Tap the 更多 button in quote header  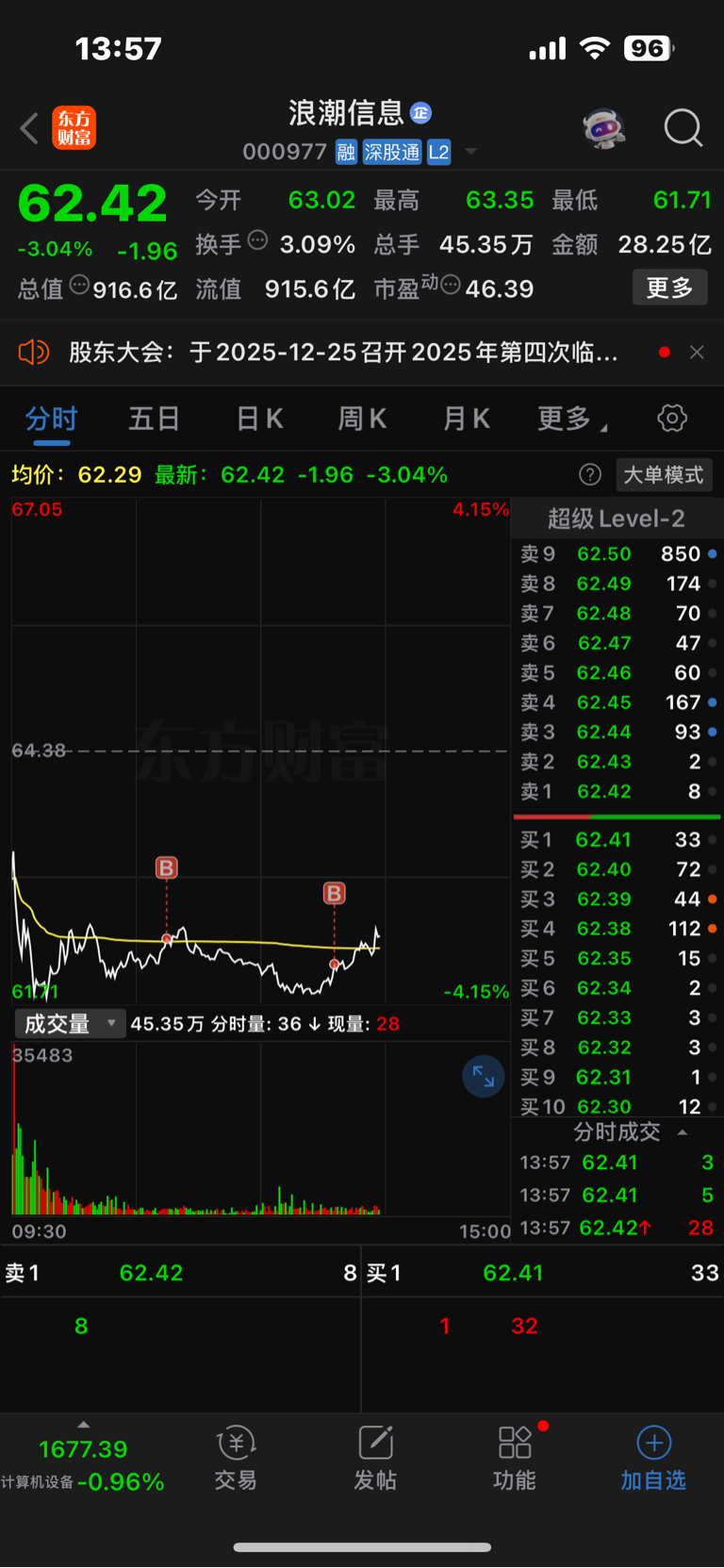[x=669, y=288]
